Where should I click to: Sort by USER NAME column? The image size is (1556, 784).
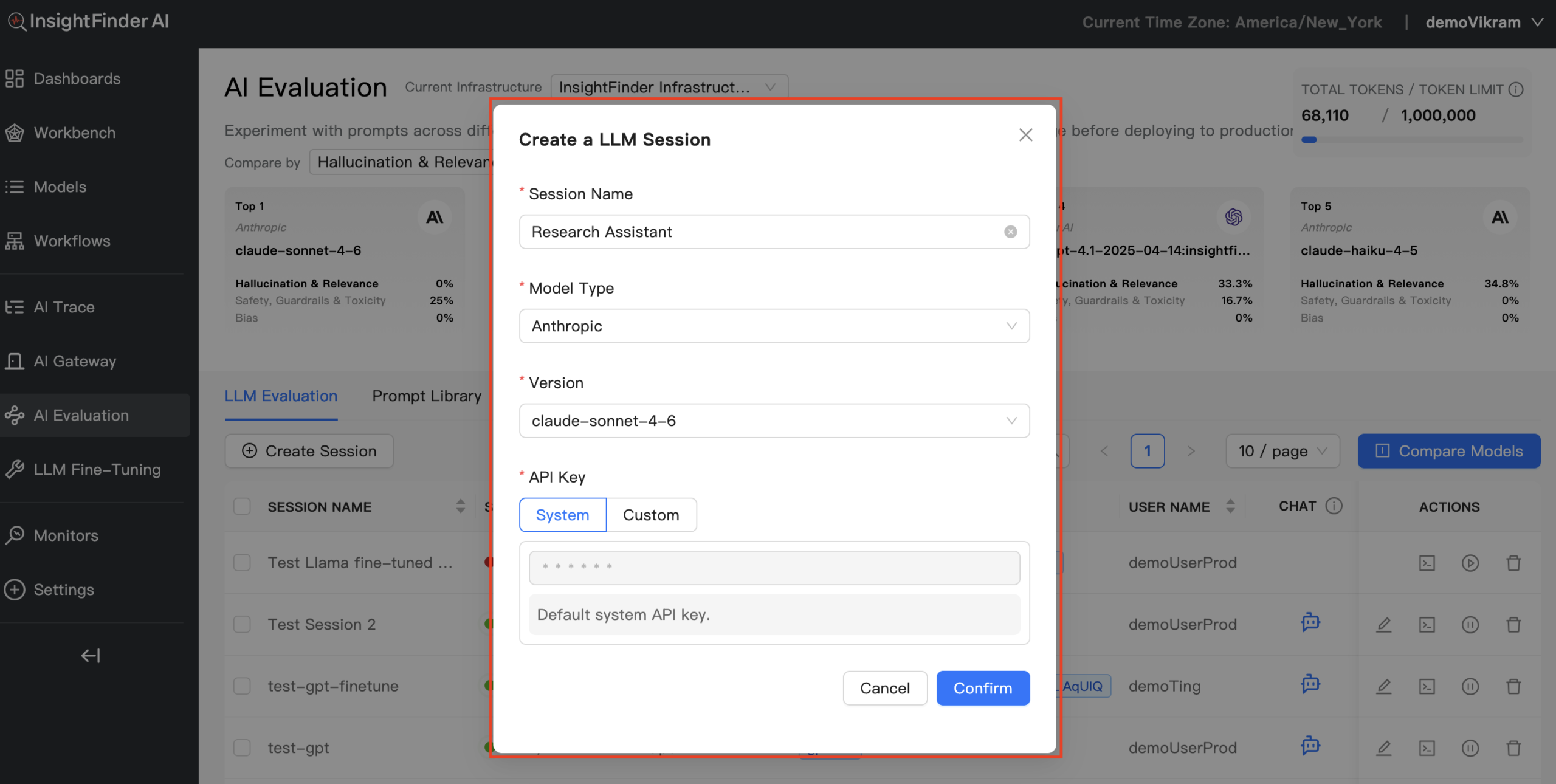point(1231,506)
